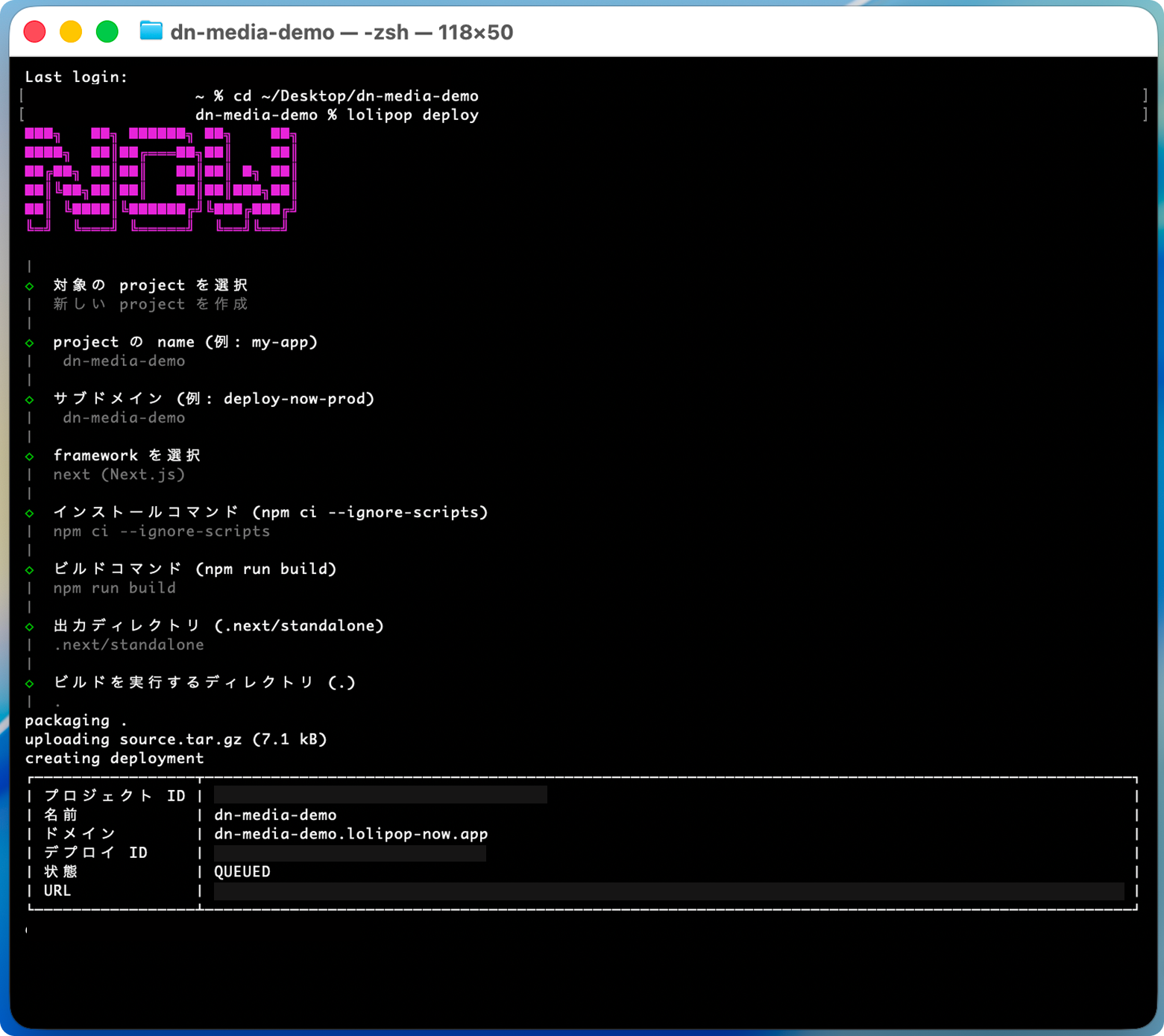Select the 'cd ~/Desktop/dn-media-demo' command text
The image size is (1164, 1036).
[356, 96]
